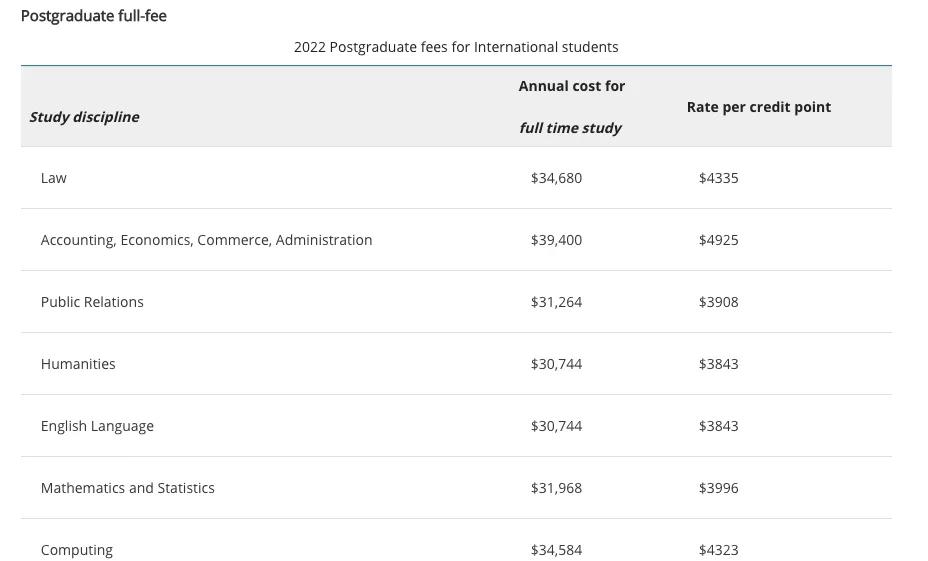The height and width of the screenshot is (561, 928).
Task: Click the 2022 Postgraduate fees table caption
Action: 456,47
